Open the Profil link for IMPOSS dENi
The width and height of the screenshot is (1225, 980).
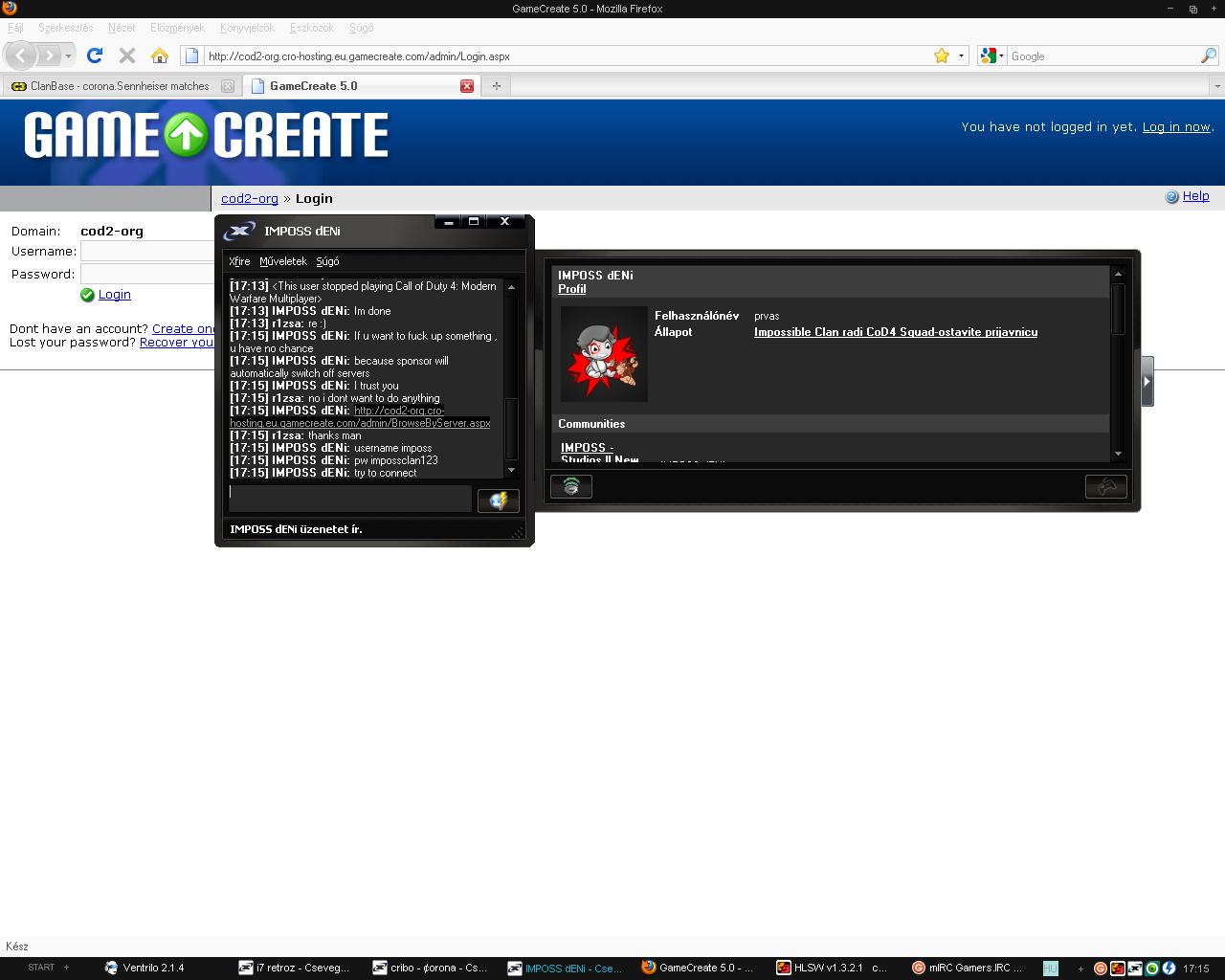point(571,289)
